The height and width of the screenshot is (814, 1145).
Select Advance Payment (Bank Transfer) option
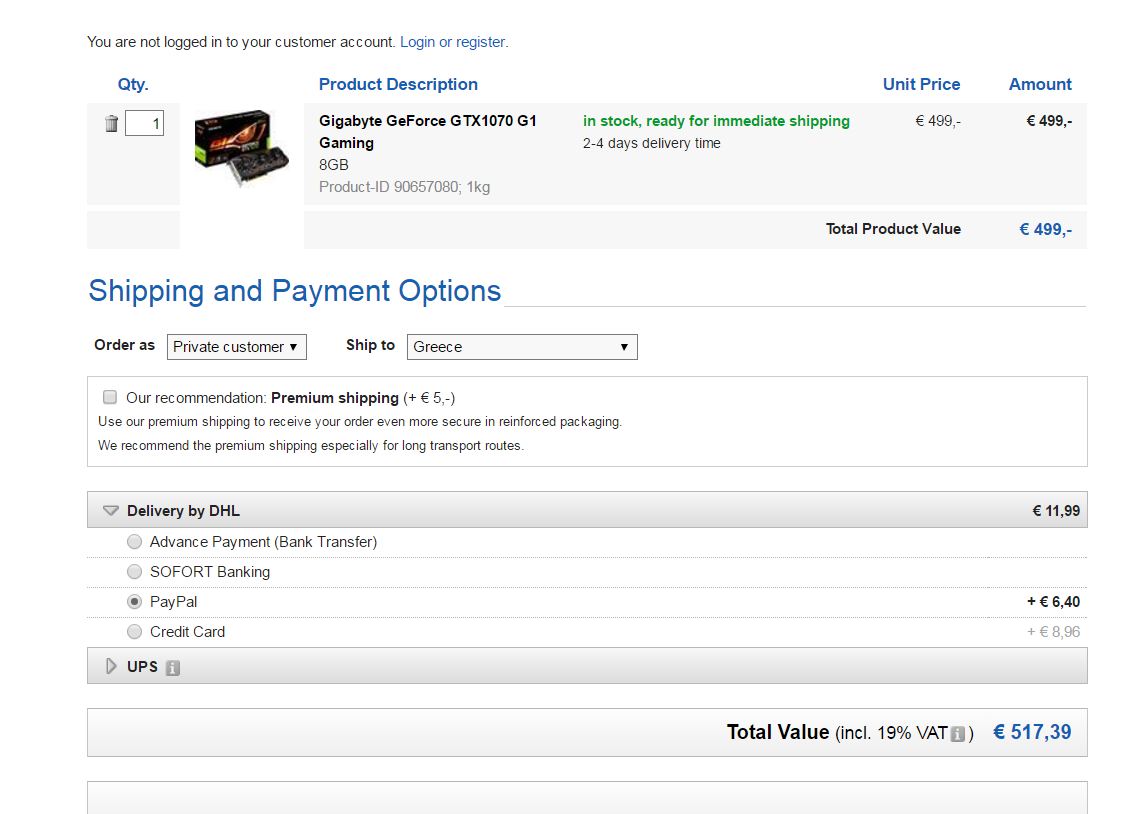134,542
